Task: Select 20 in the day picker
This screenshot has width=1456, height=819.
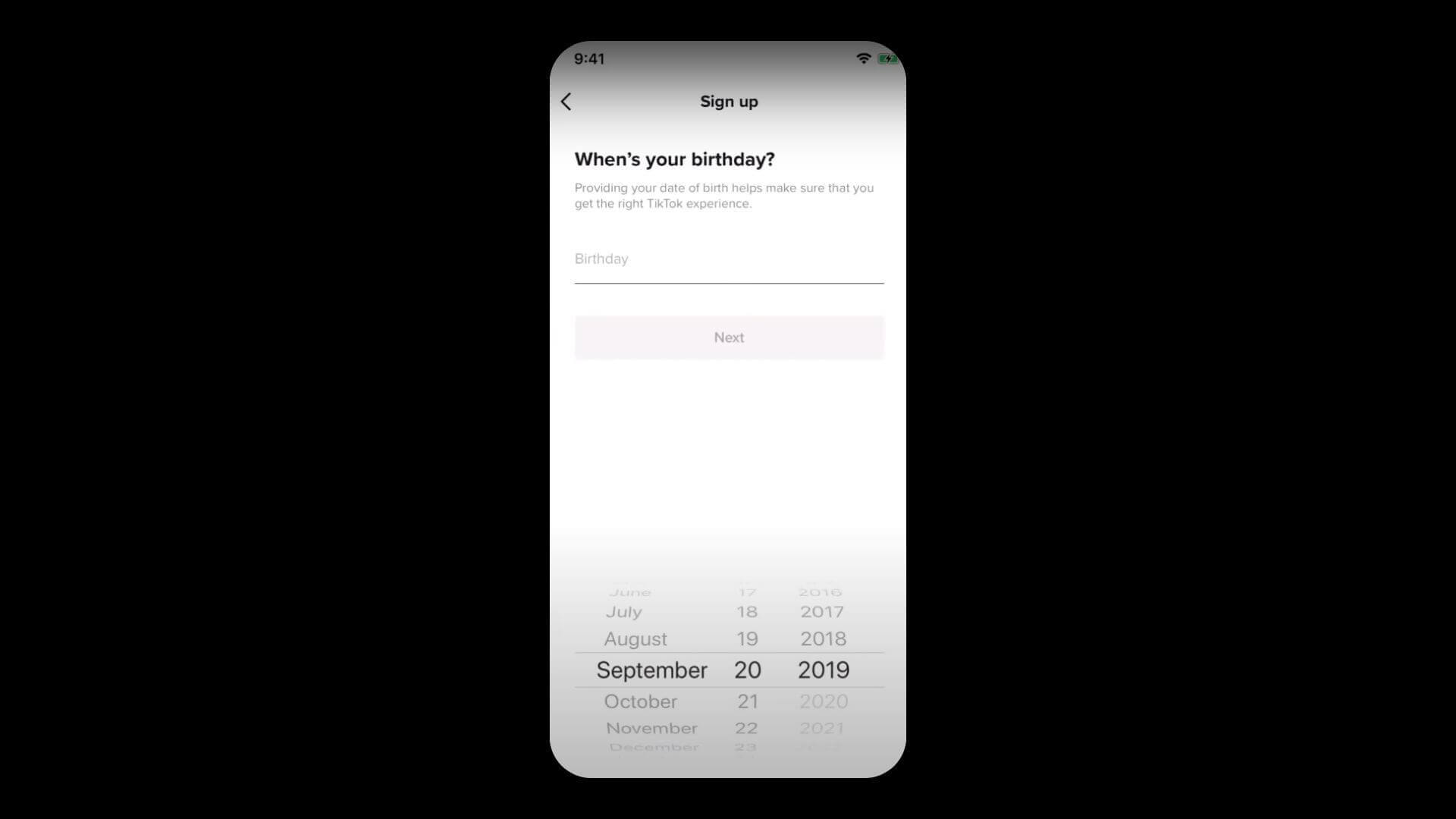Action: pyautogui.click(x=748, y=670)
